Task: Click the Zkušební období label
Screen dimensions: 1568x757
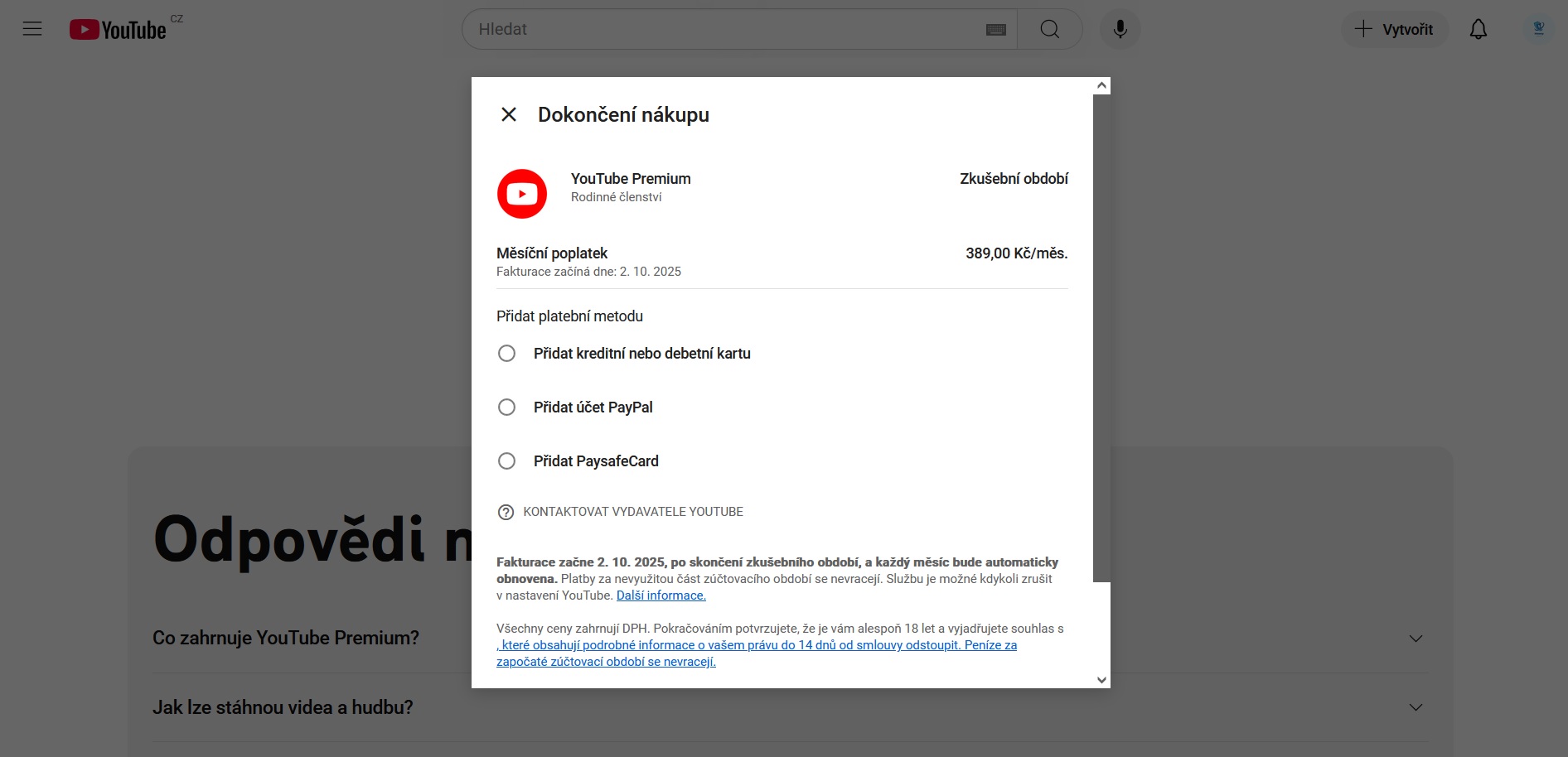Action: click(x=1014, y=179)
